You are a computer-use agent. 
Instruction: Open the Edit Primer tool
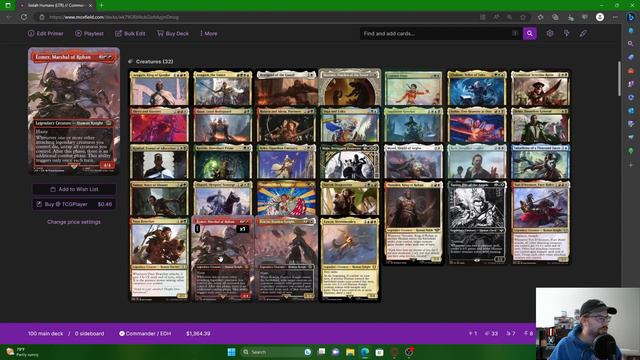[46, 33]
